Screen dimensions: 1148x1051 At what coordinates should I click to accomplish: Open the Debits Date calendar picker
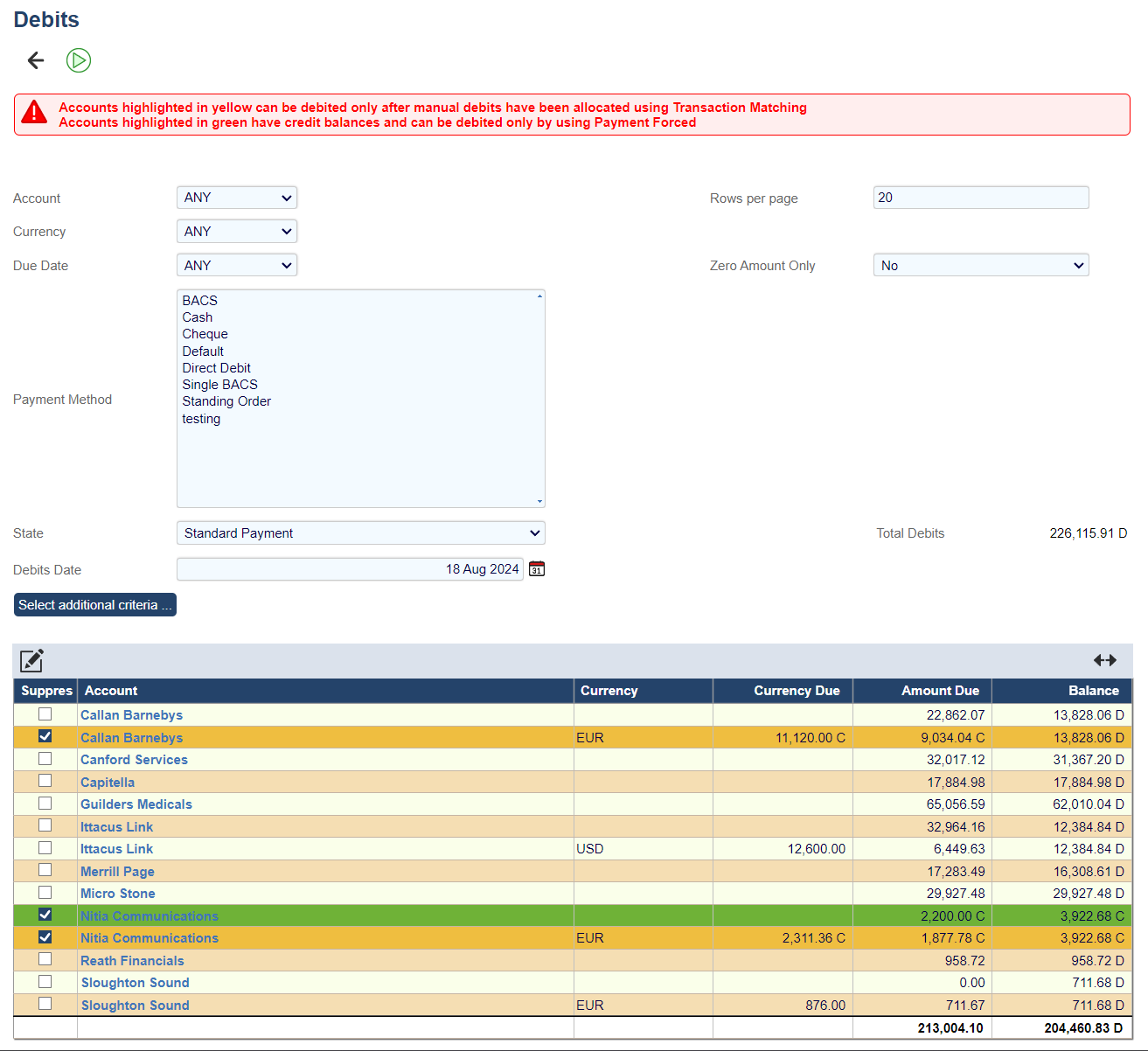(537, 569)
